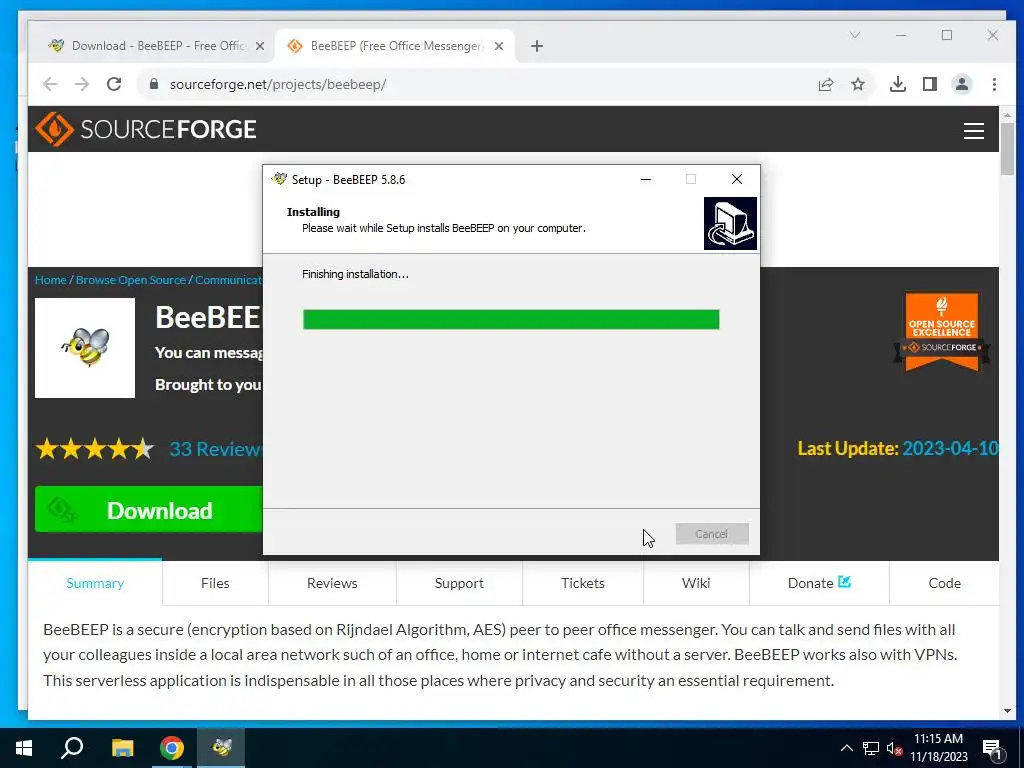Show hidden system tray icons
This screenshot has width=1024, height=768.
(x=846, y=748)
